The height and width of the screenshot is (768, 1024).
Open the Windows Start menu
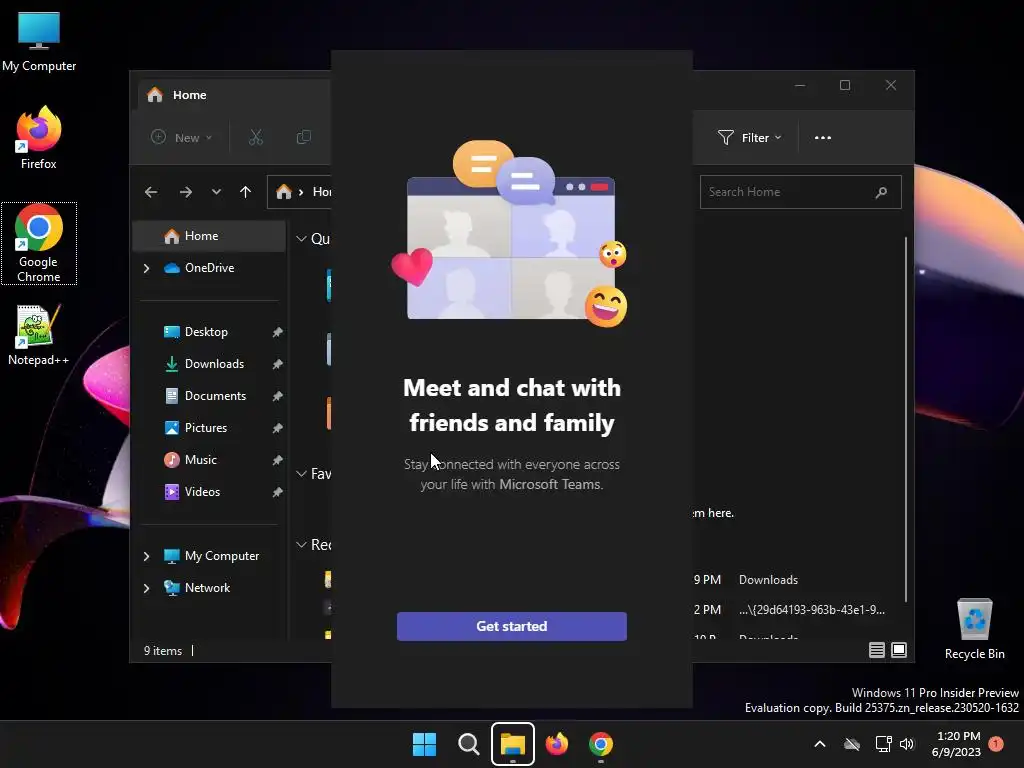coord(424,744)
